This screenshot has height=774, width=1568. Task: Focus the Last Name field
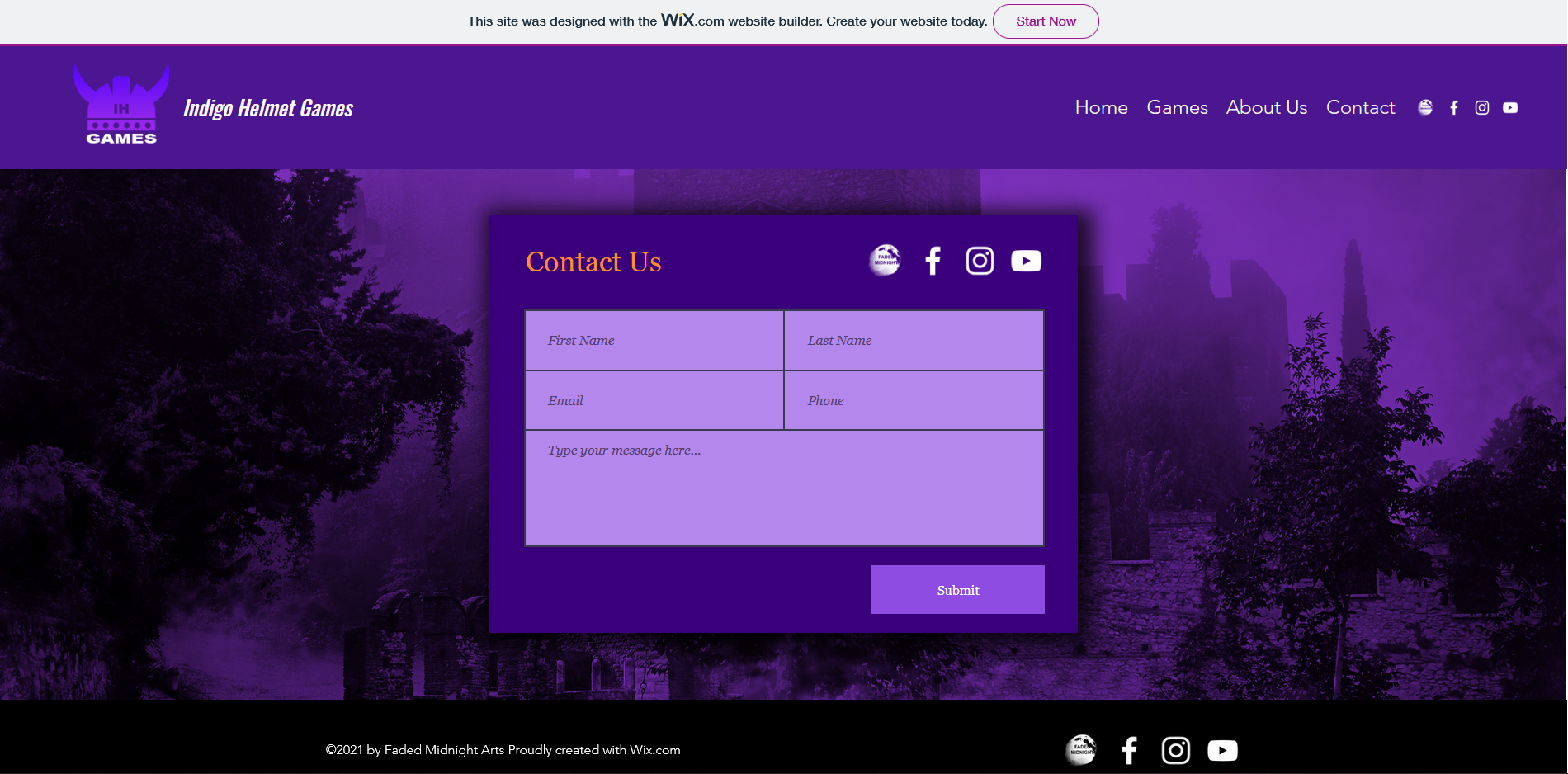click(914, 341)
